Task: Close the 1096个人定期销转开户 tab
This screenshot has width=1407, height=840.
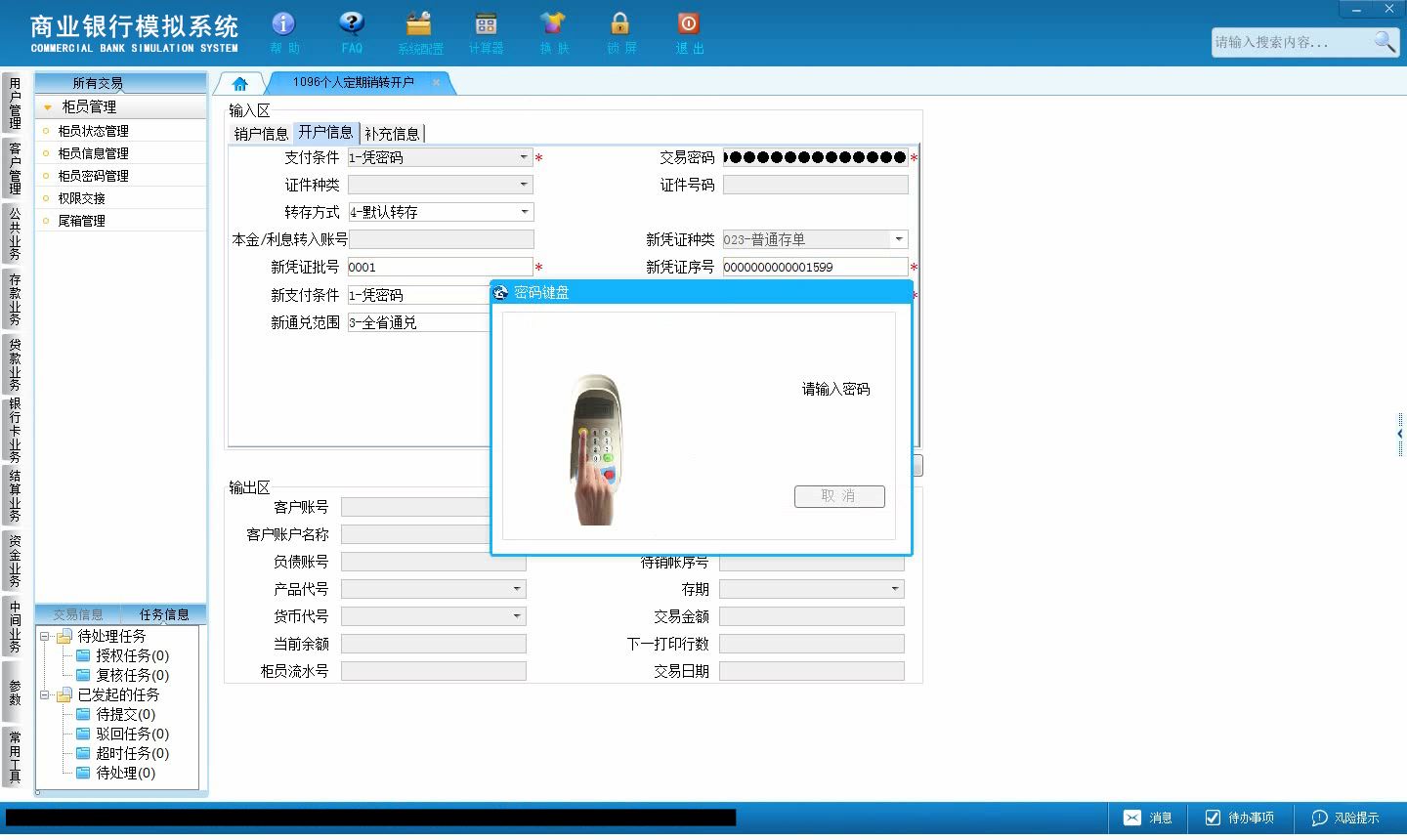Action: pyautogui.click(x=436, y=83)
